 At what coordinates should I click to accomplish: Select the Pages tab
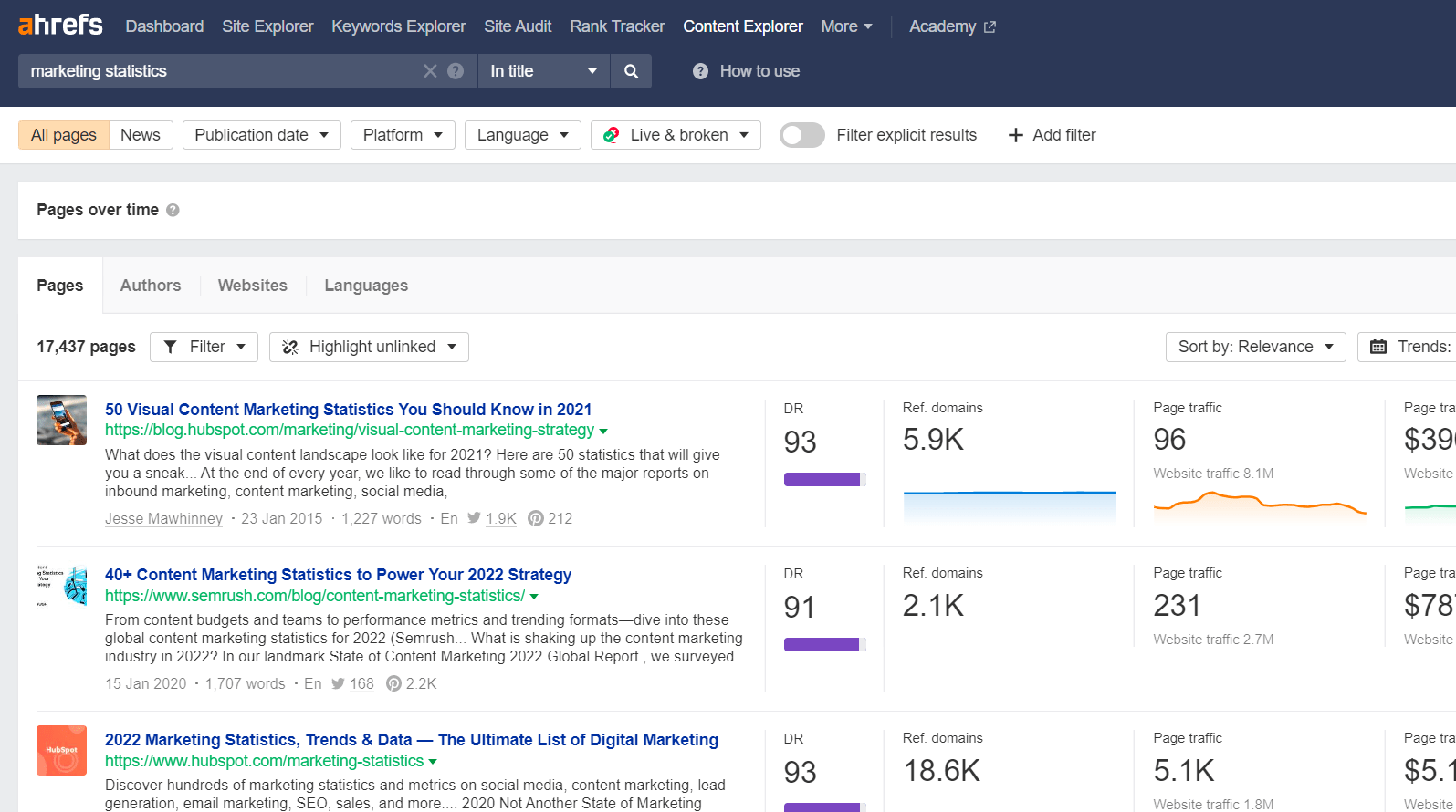(x=60, y=286)
